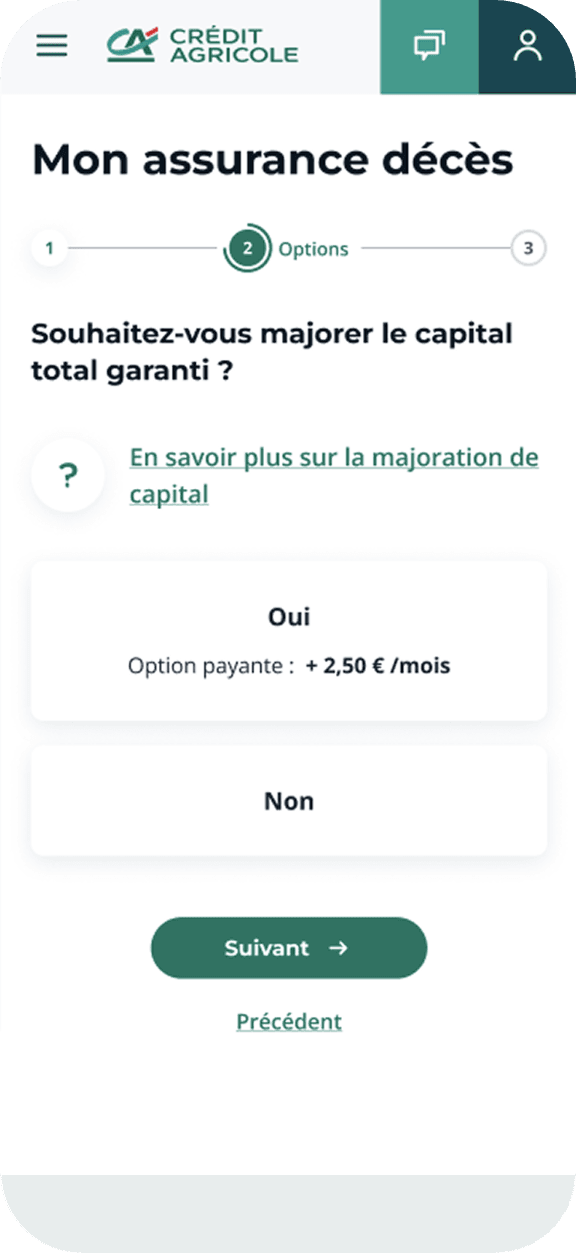Open the profile account icon
Viewport: 576px width, 1253px height.
pyautogui.click(x=528, y=45)
